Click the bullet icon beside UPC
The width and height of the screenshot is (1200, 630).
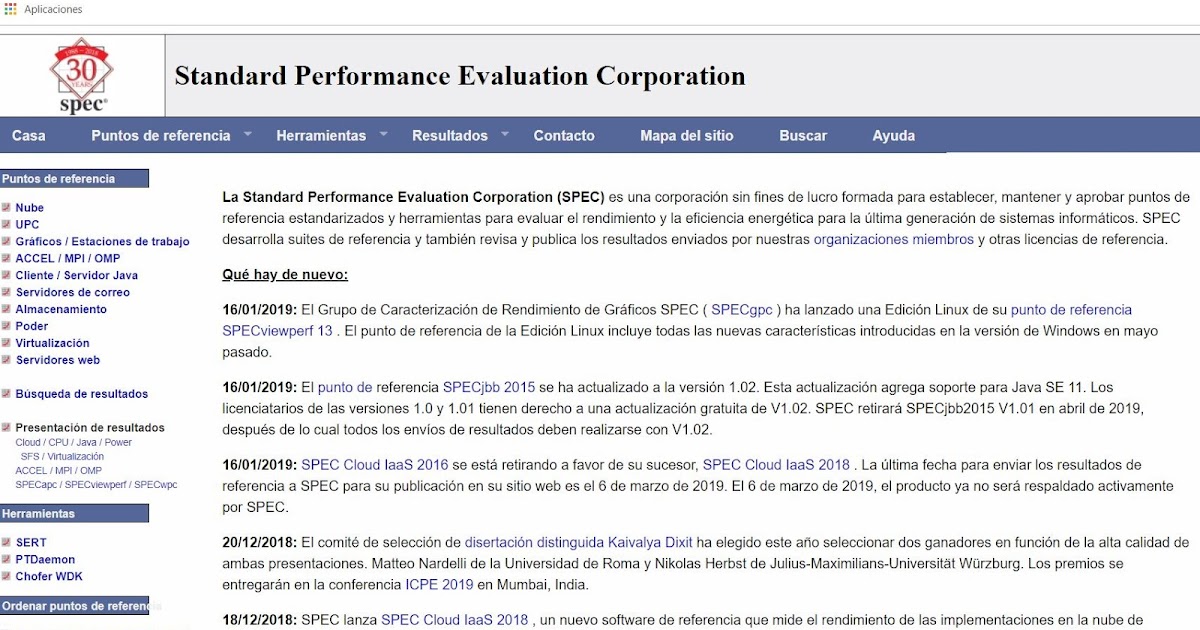pyautogui.click(x=6, y=225)
